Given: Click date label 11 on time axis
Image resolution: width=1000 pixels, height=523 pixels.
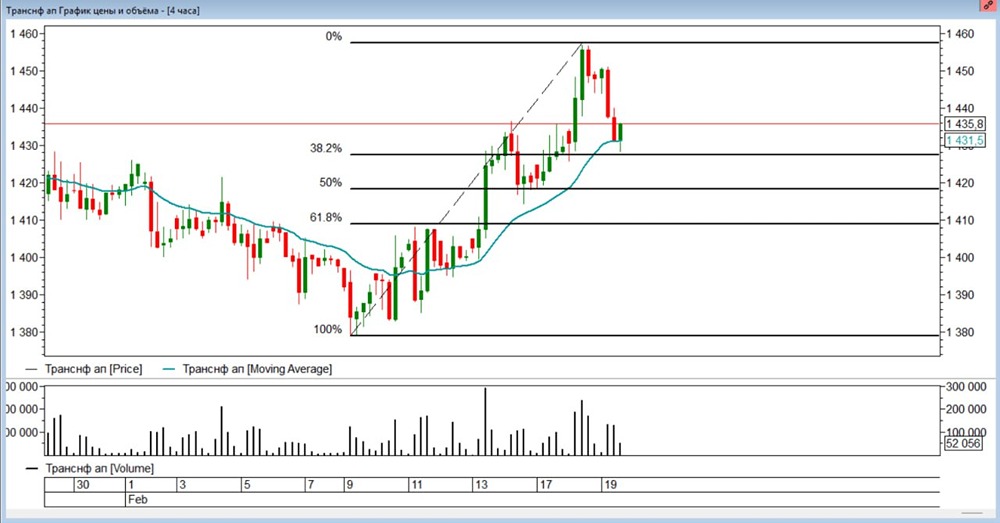Looking at the screenshot, I should pos(416,485).
